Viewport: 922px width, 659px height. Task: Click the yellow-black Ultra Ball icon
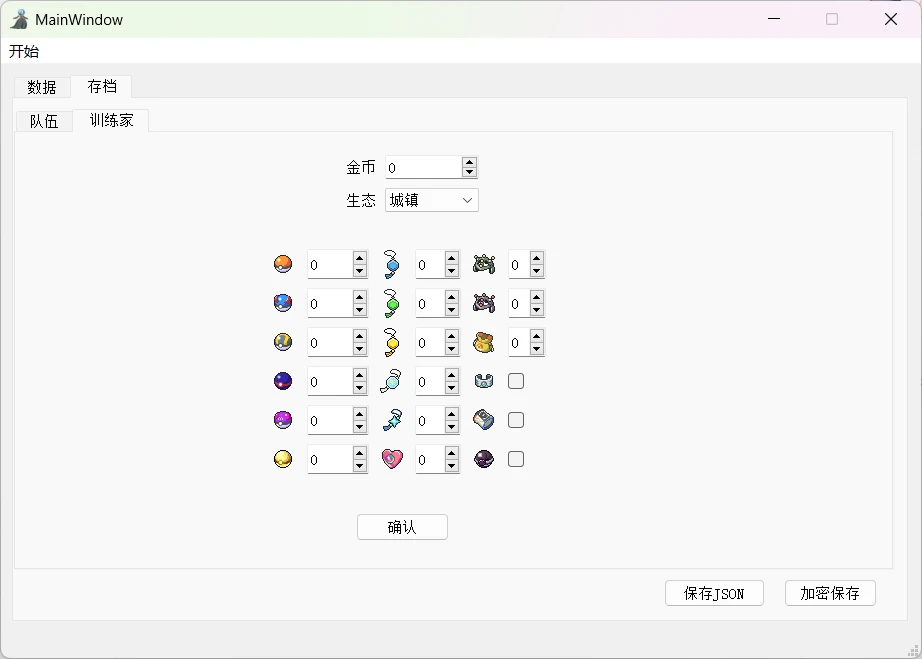point(283,342)
